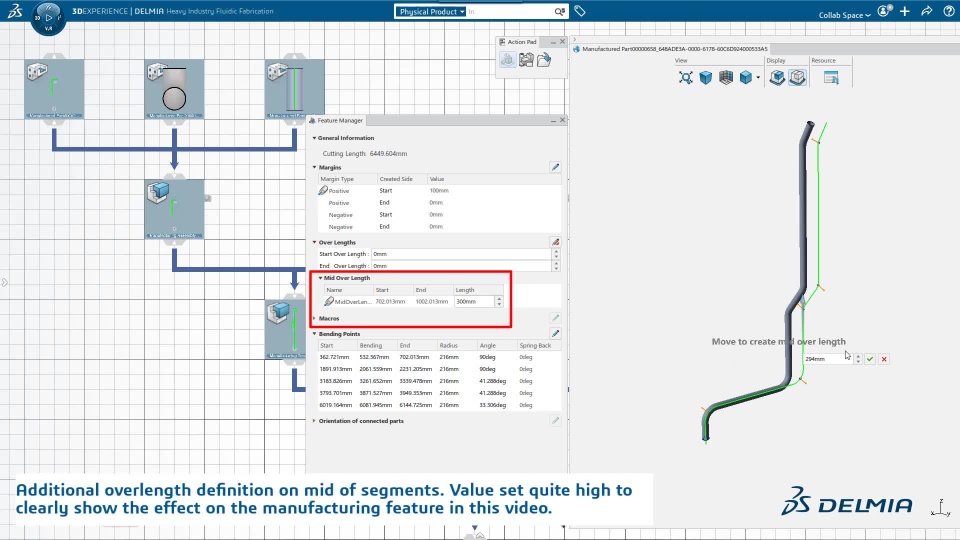Viewport: 960px width, 540px height.
Task: Expand Orientation of connected parts
Action: pos(315,421)
